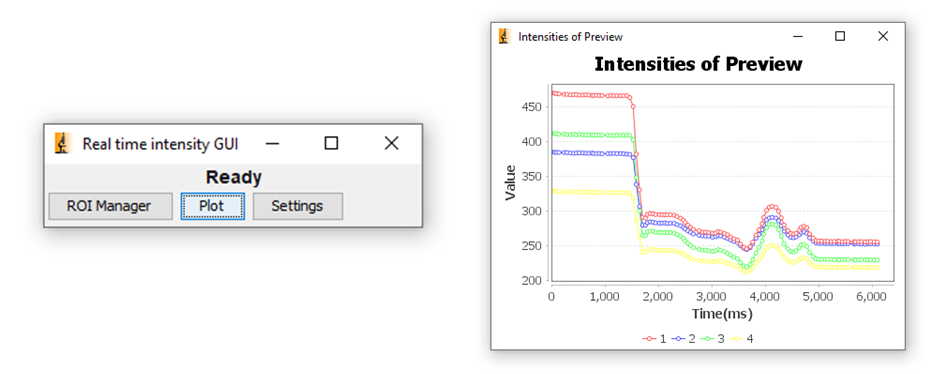Close the Real time intensity GUI window
The image size is (946, 374).
(x=392, y=144)
